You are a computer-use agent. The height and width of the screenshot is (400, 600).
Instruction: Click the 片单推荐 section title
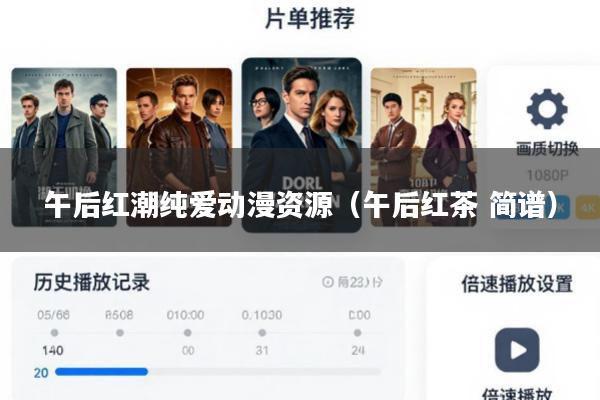(310, 18)
